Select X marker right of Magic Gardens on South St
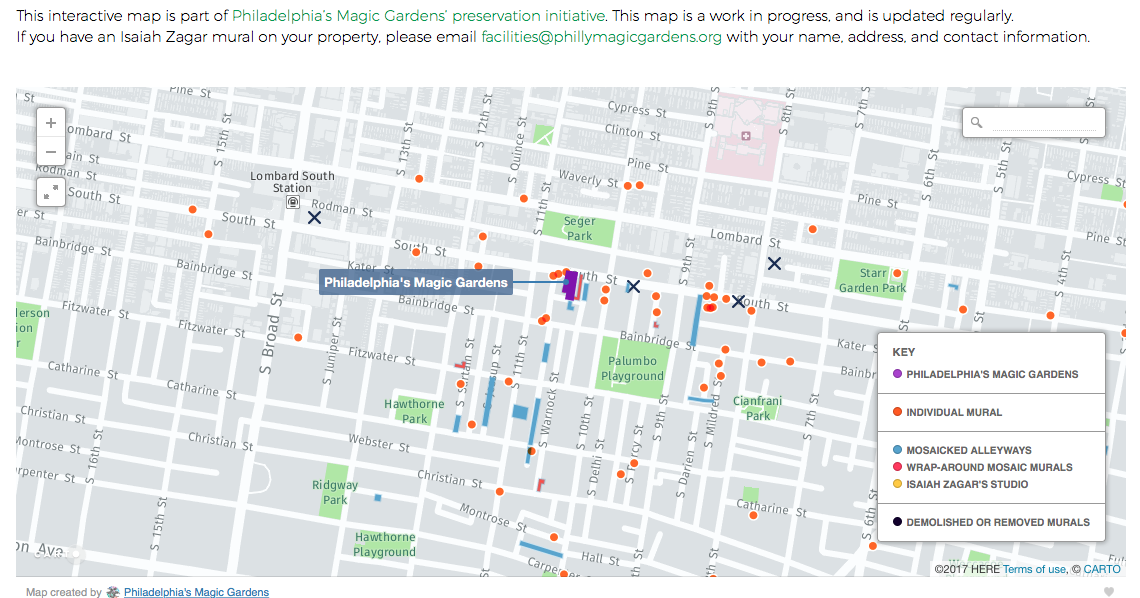This screenshot has width=1140, height=598. click(633, 286)
